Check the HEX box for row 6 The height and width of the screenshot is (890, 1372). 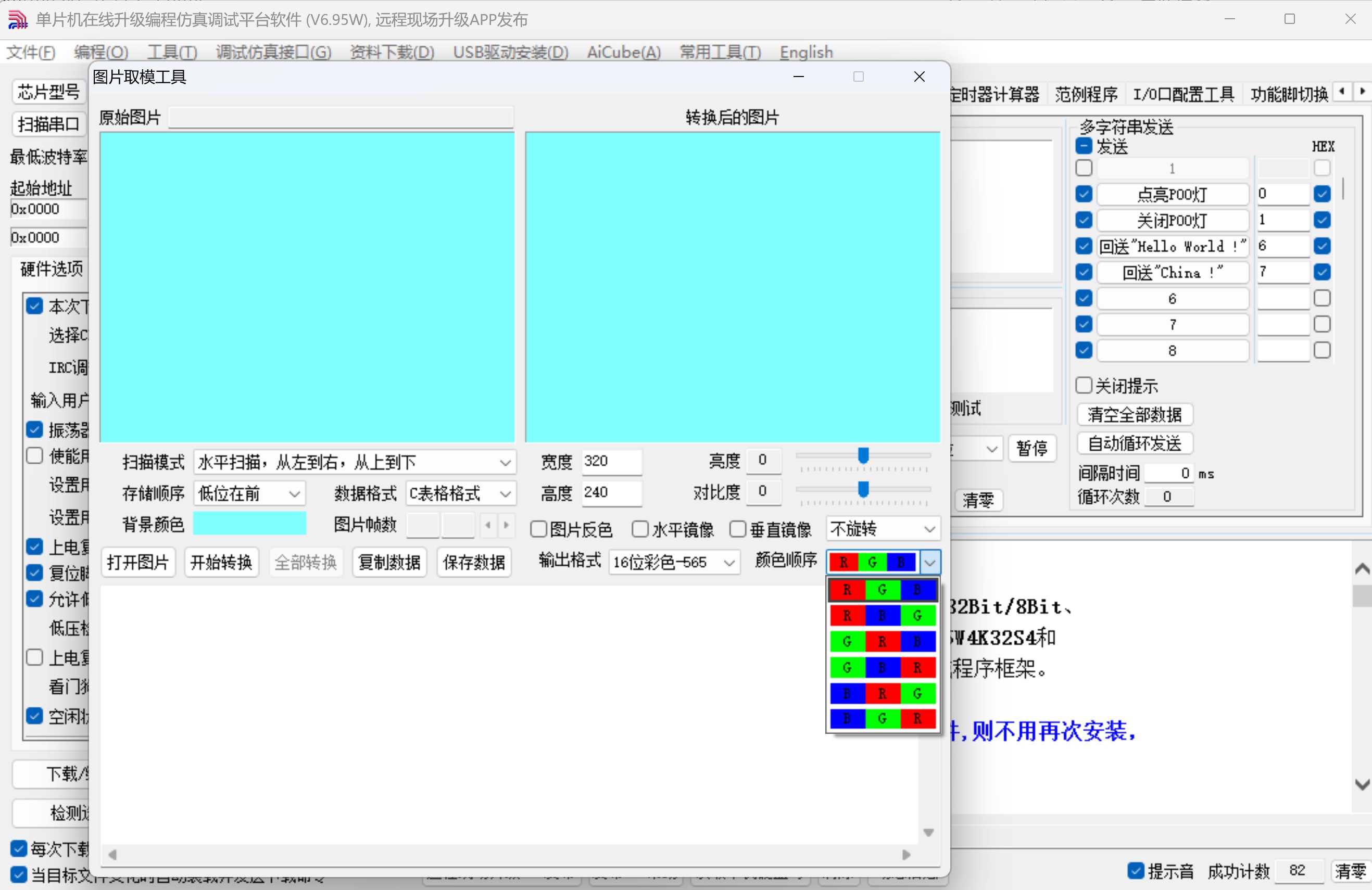[x=1322, y=298]
